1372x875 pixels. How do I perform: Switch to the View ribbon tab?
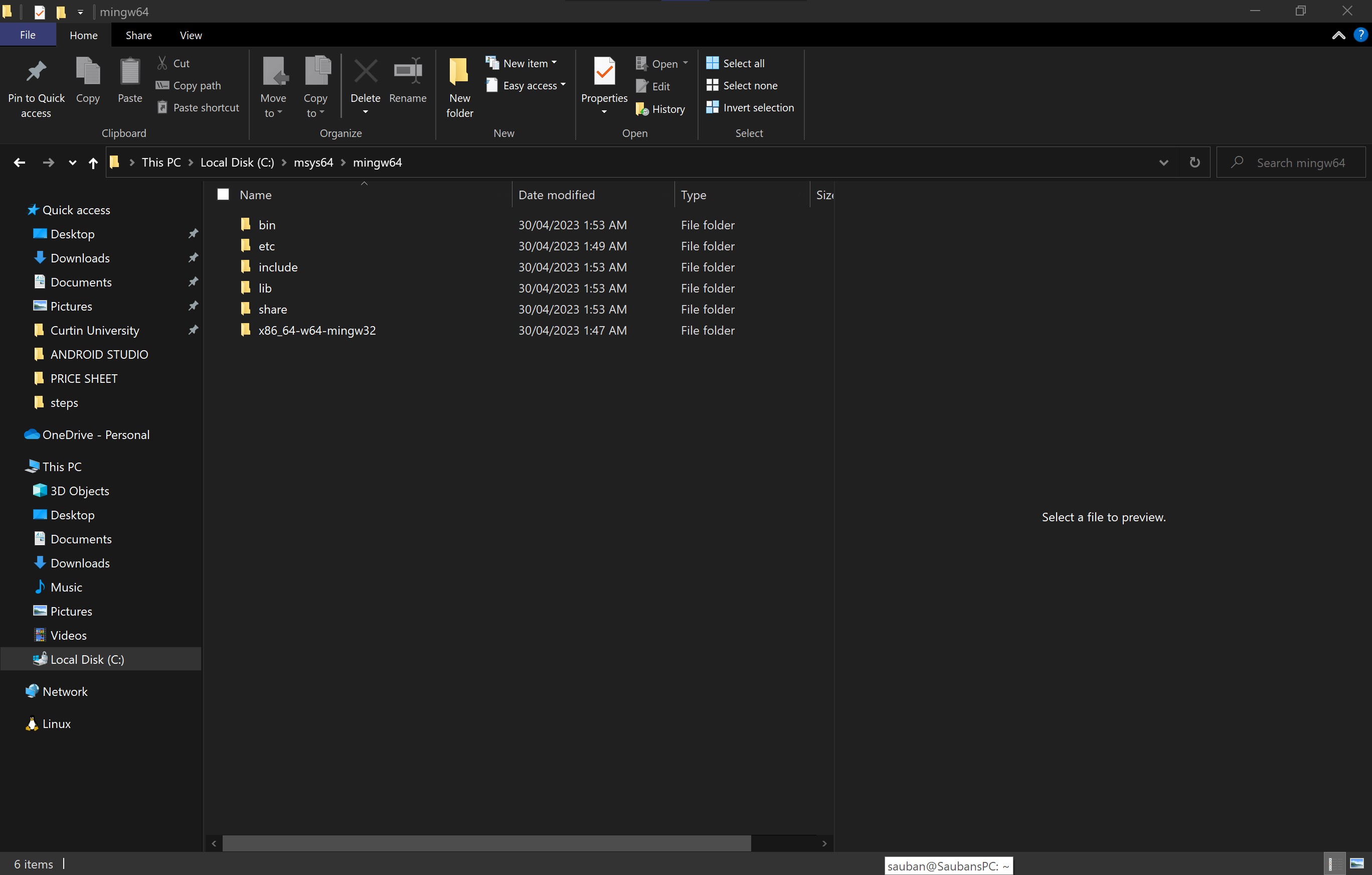point(190,35)
